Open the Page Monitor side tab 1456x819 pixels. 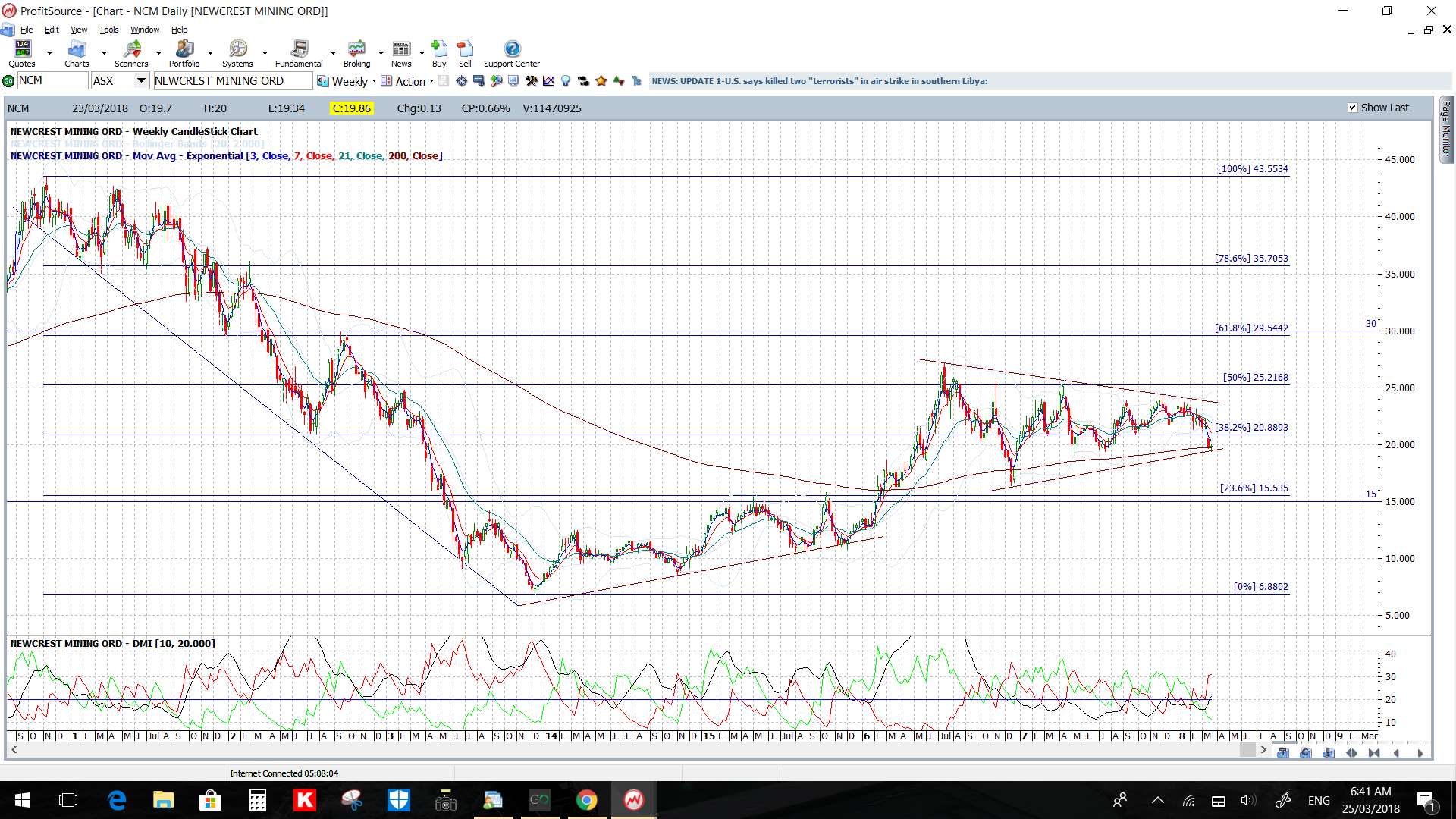tap(1446, 129)
